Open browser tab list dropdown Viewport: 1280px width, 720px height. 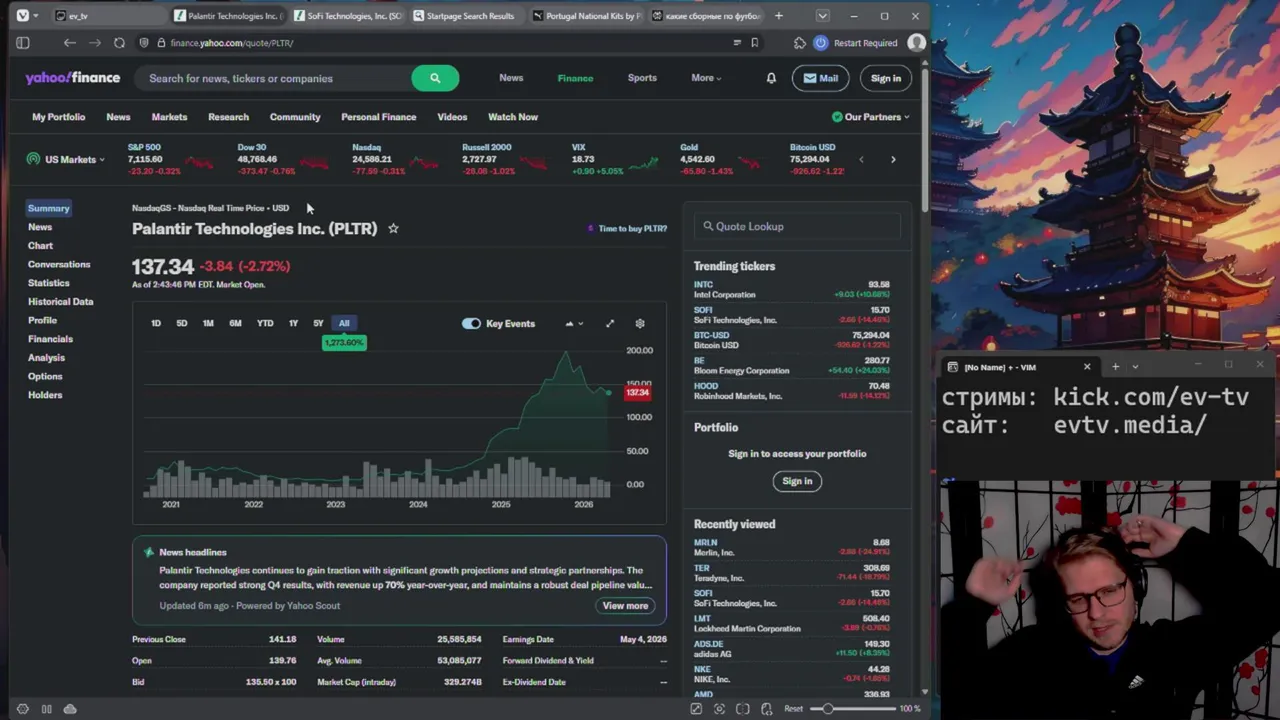822,16
